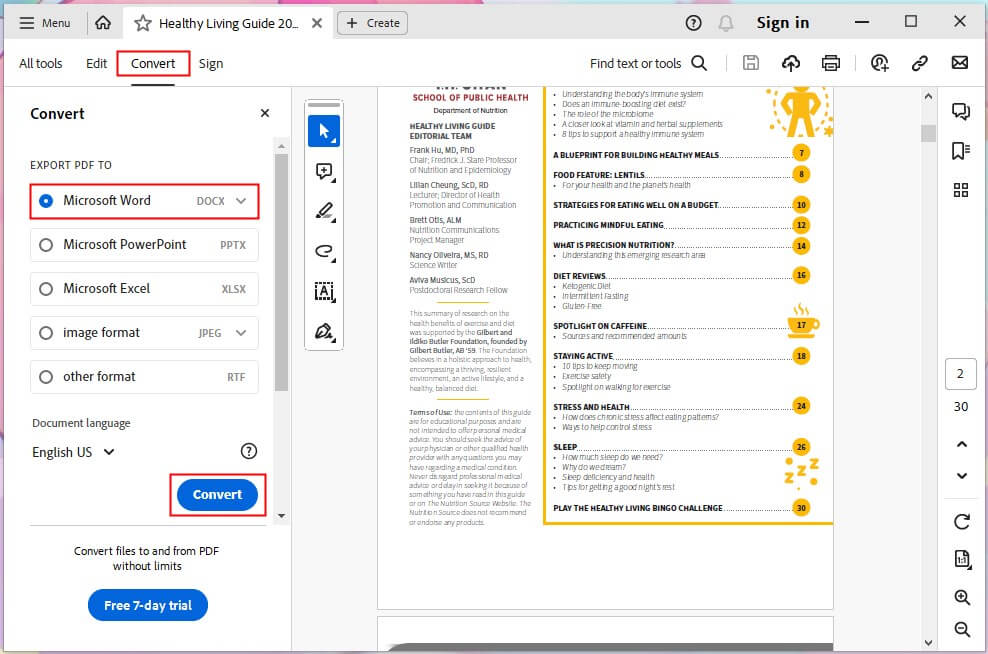Click the Create button

(x=372, y=23)
